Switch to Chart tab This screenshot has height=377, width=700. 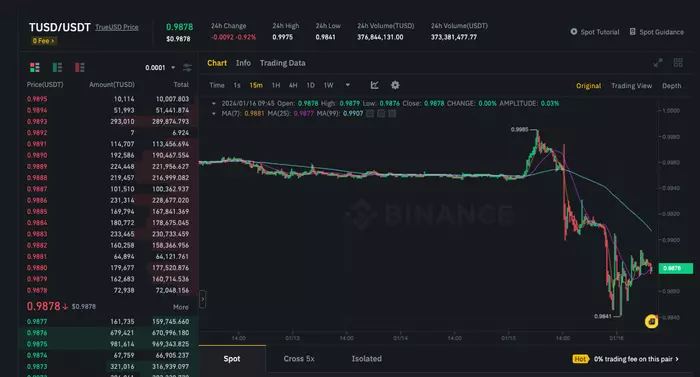tap(217, 63)
